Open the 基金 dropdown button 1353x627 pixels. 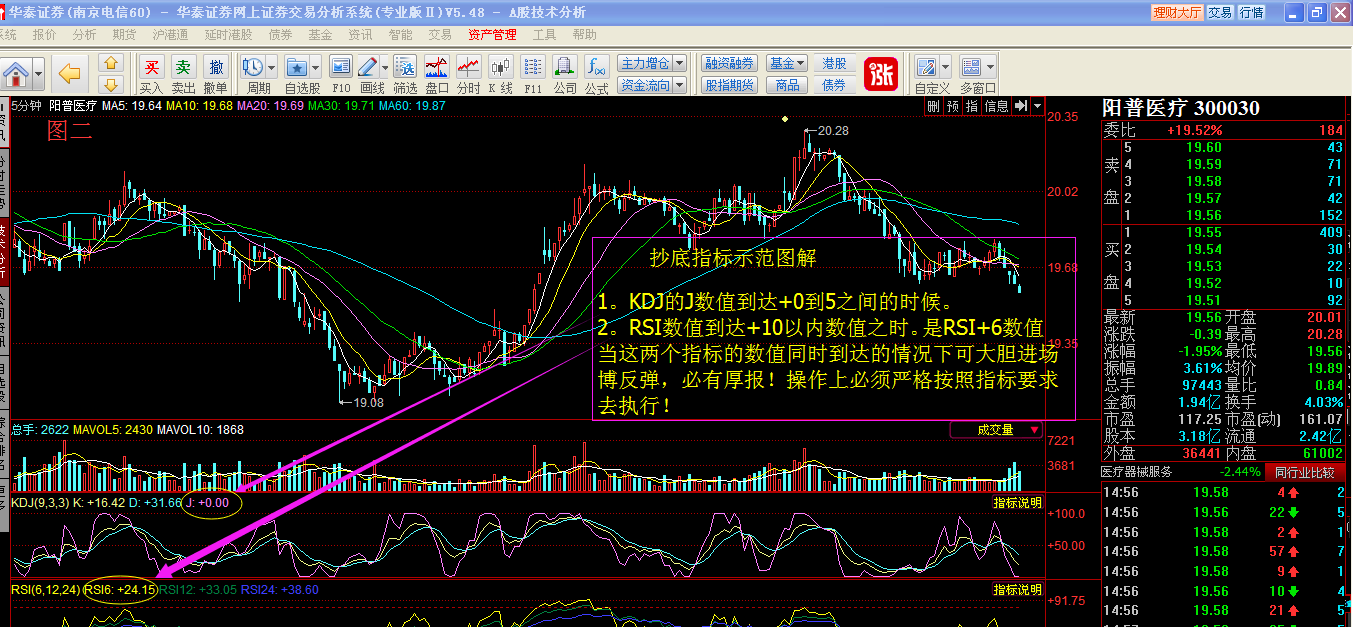pyautogui.click(x=787, y=63)
